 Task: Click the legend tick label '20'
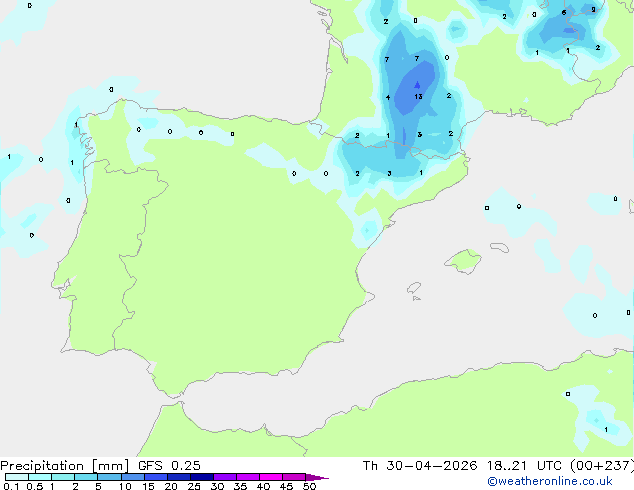171,486
